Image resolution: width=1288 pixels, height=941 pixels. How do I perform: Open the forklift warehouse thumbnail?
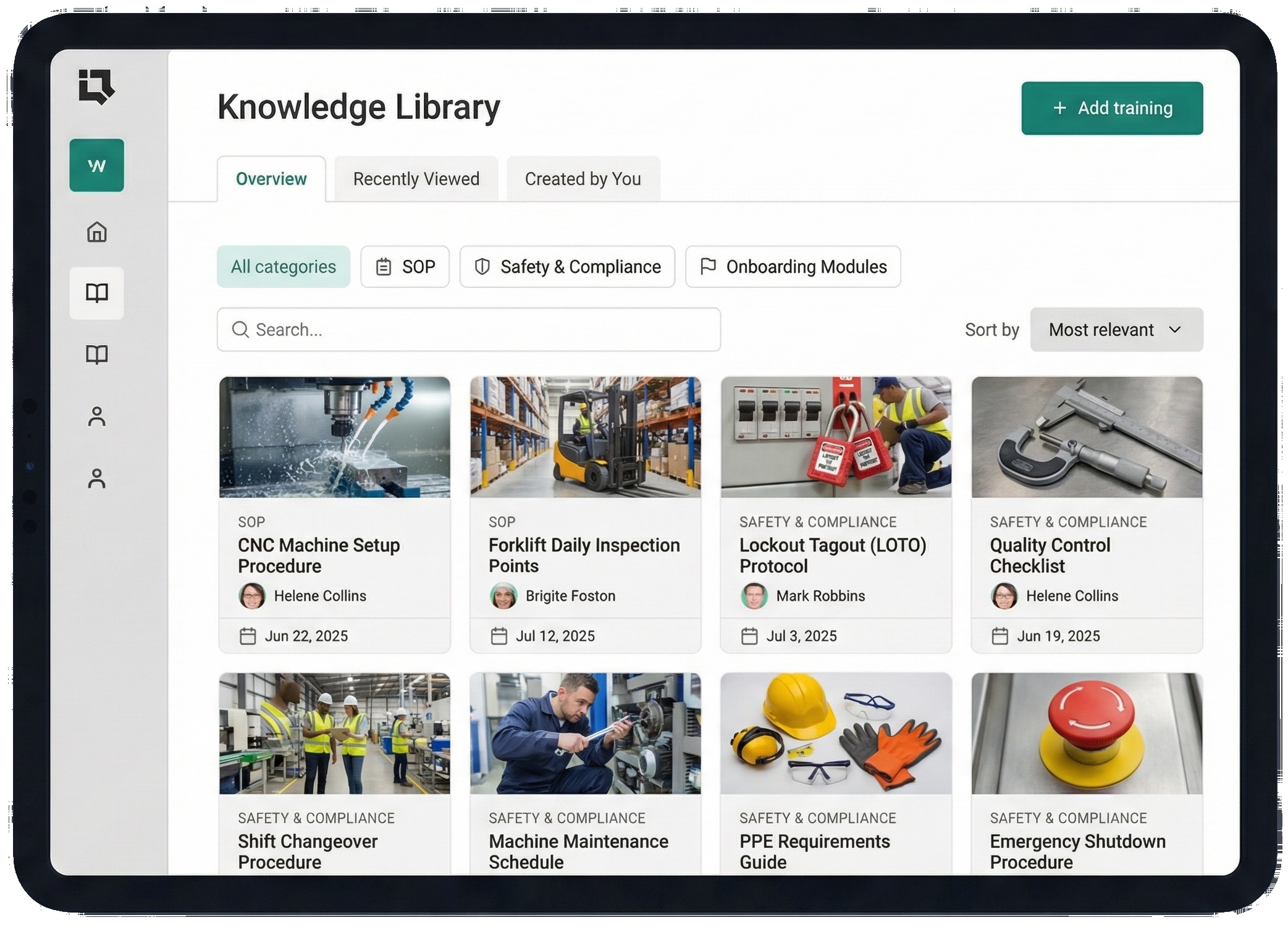coord(585,437)
